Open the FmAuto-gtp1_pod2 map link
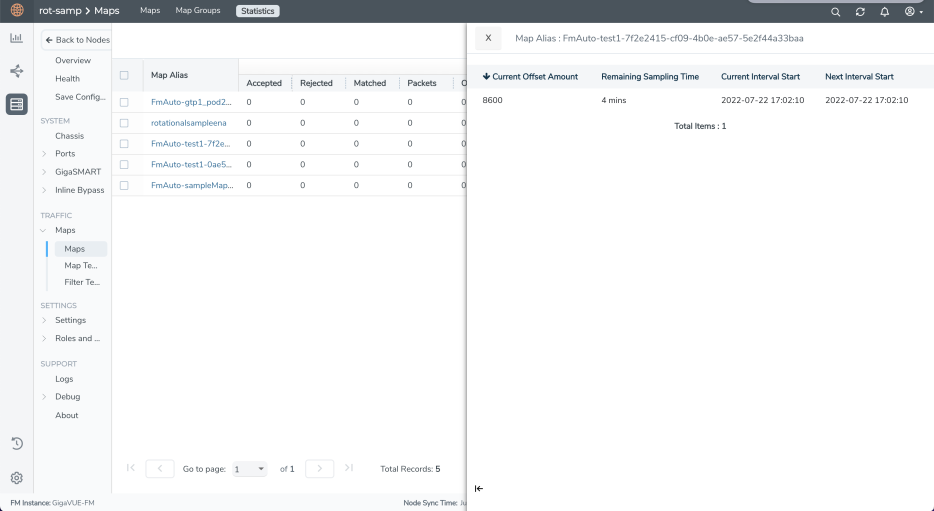 [191, 102]
